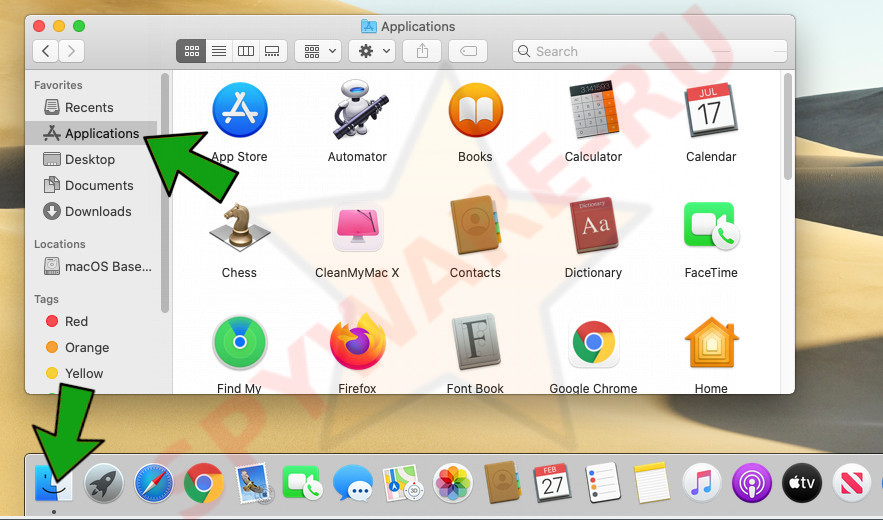This screenshot has width=883, height=520.
Task: Open Photos from the Dock
Action: click(x=453, y=483)
